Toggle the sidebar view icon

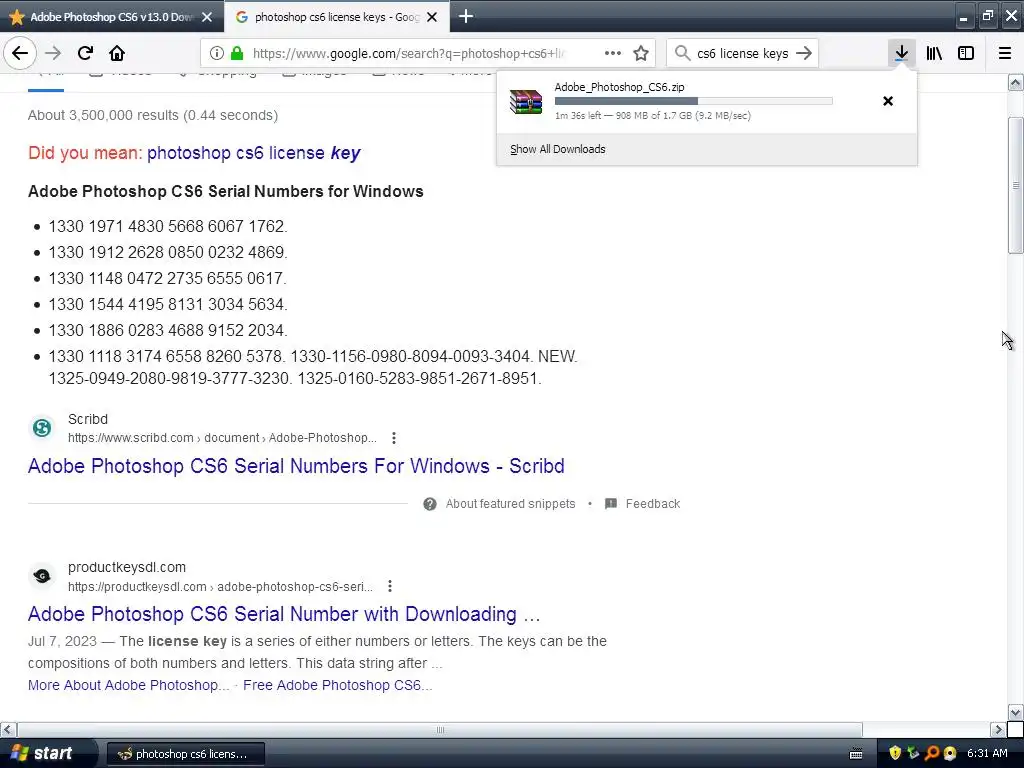[966, 53]
